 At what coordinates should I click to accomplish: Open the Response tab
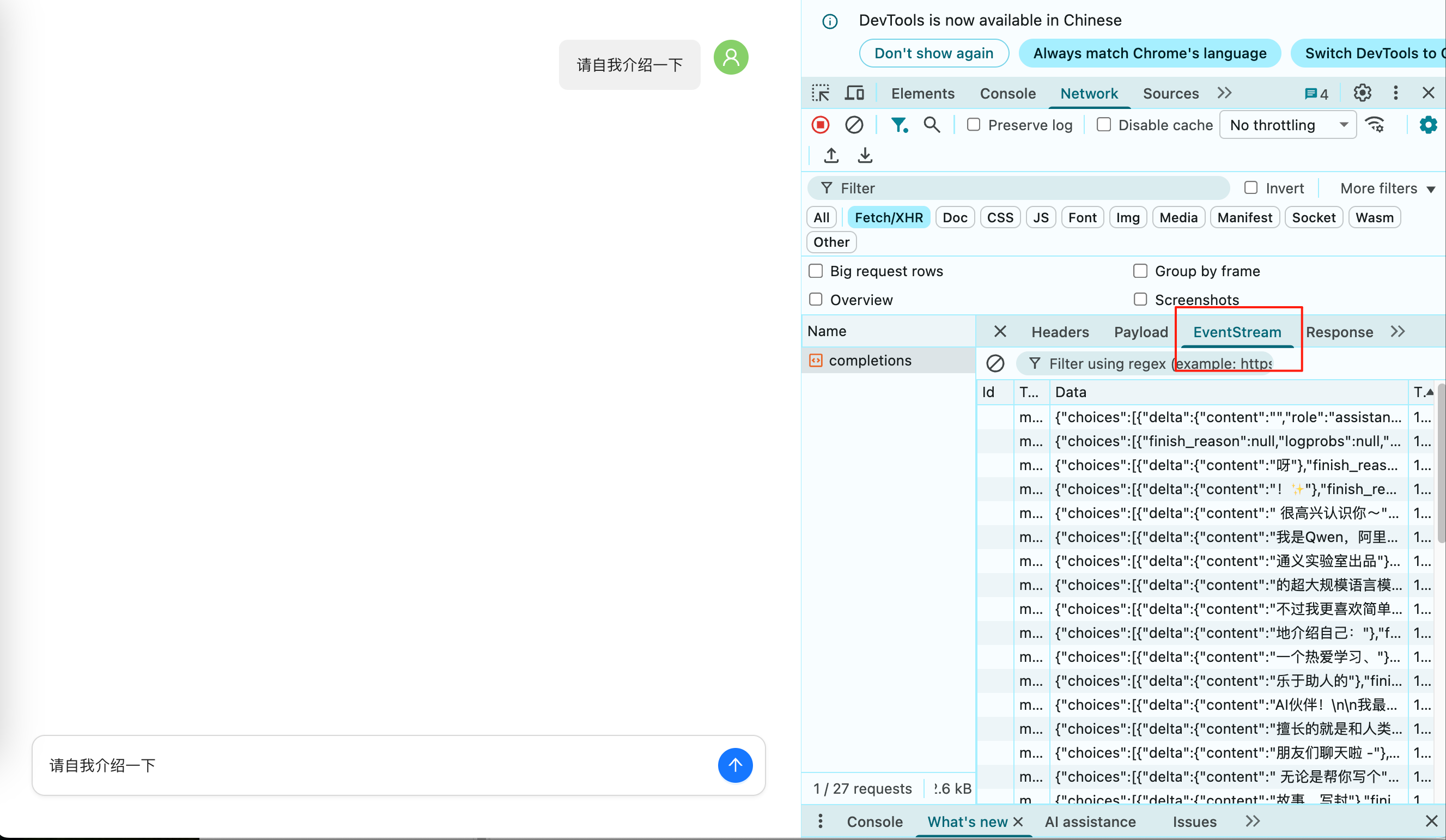1339,332
